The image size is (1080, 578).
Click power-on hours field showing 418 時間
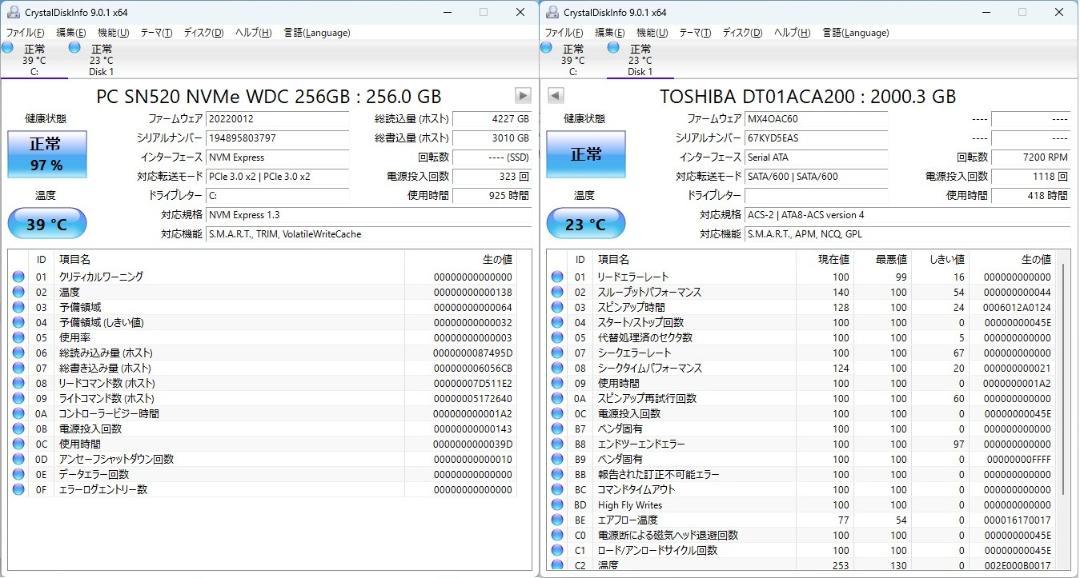[x=1031, y=196]
